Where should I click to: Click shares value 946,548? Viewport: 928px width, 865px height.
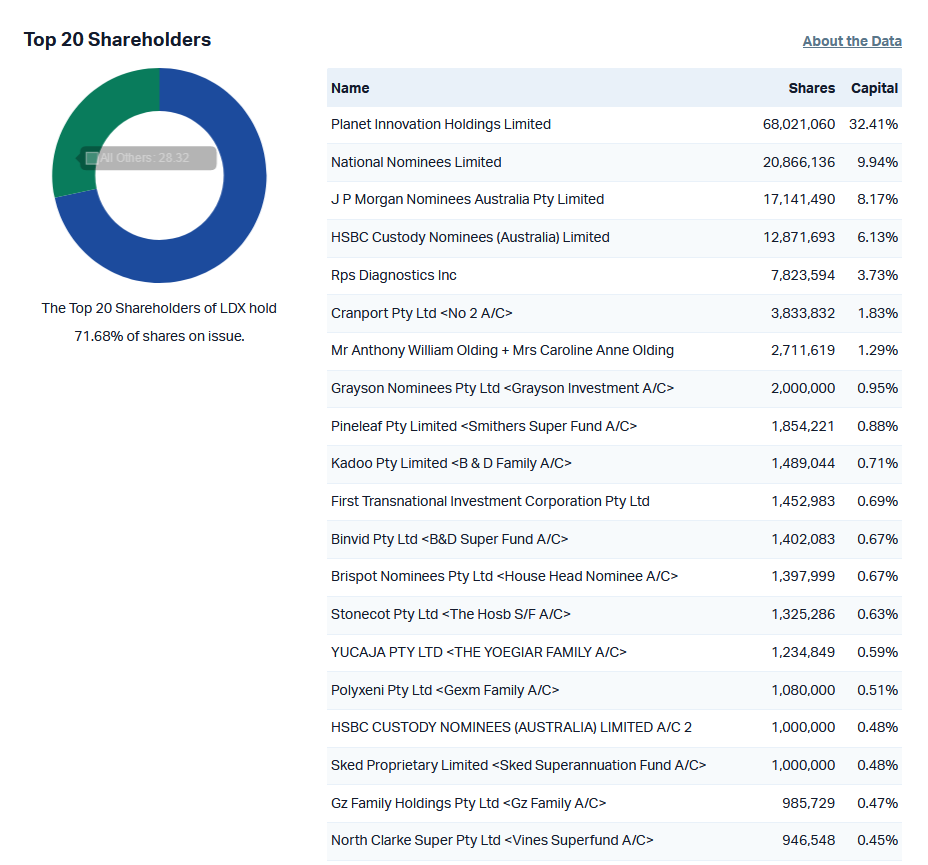click(808, 840)
